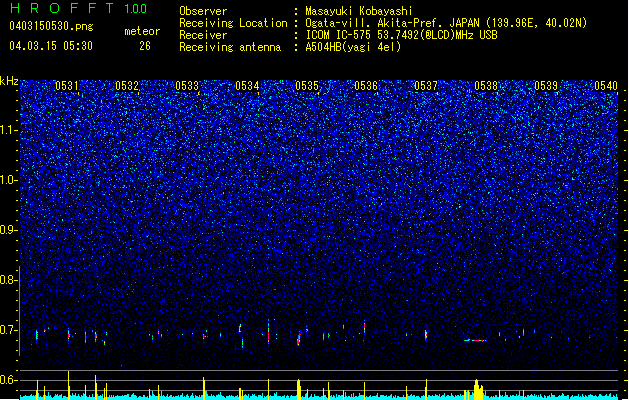This screenshot has width=629, height=400.
Task: Click the 0540 time marker
Action: point(606,86)
